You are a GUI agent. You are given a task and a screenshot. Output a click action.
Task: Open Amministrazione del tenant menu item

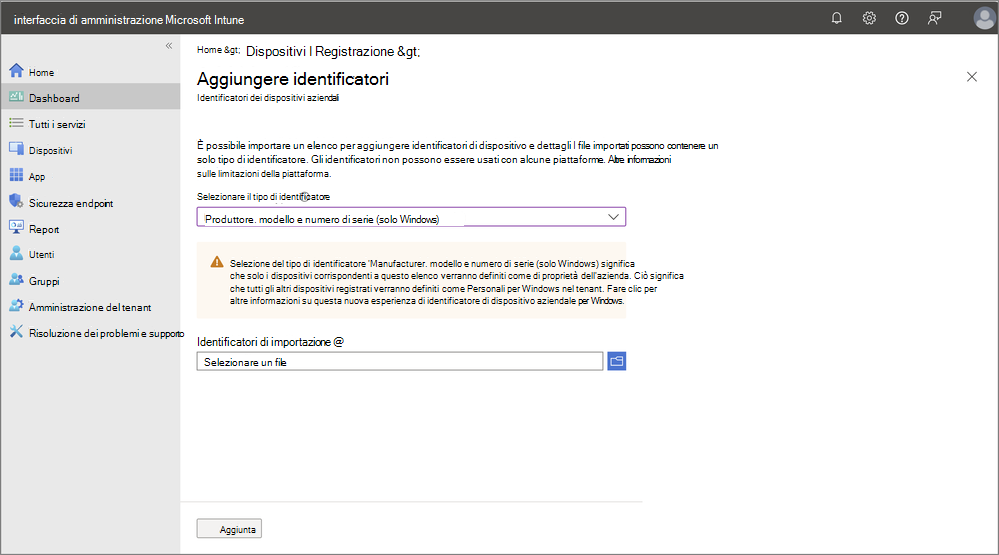click(x=90, y=306)
